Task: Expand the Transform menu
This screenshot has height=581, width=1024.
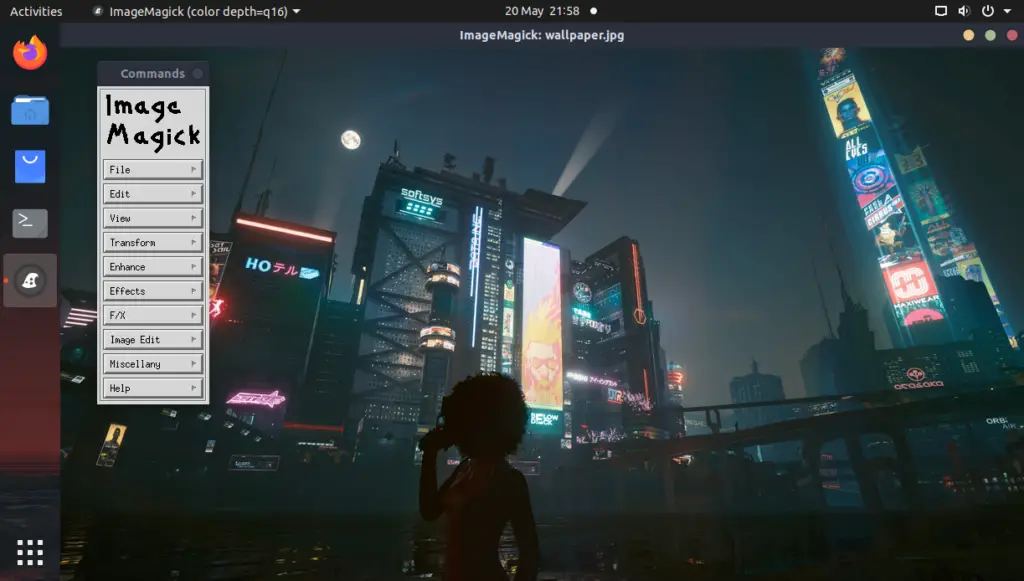Action: (153, 242)
